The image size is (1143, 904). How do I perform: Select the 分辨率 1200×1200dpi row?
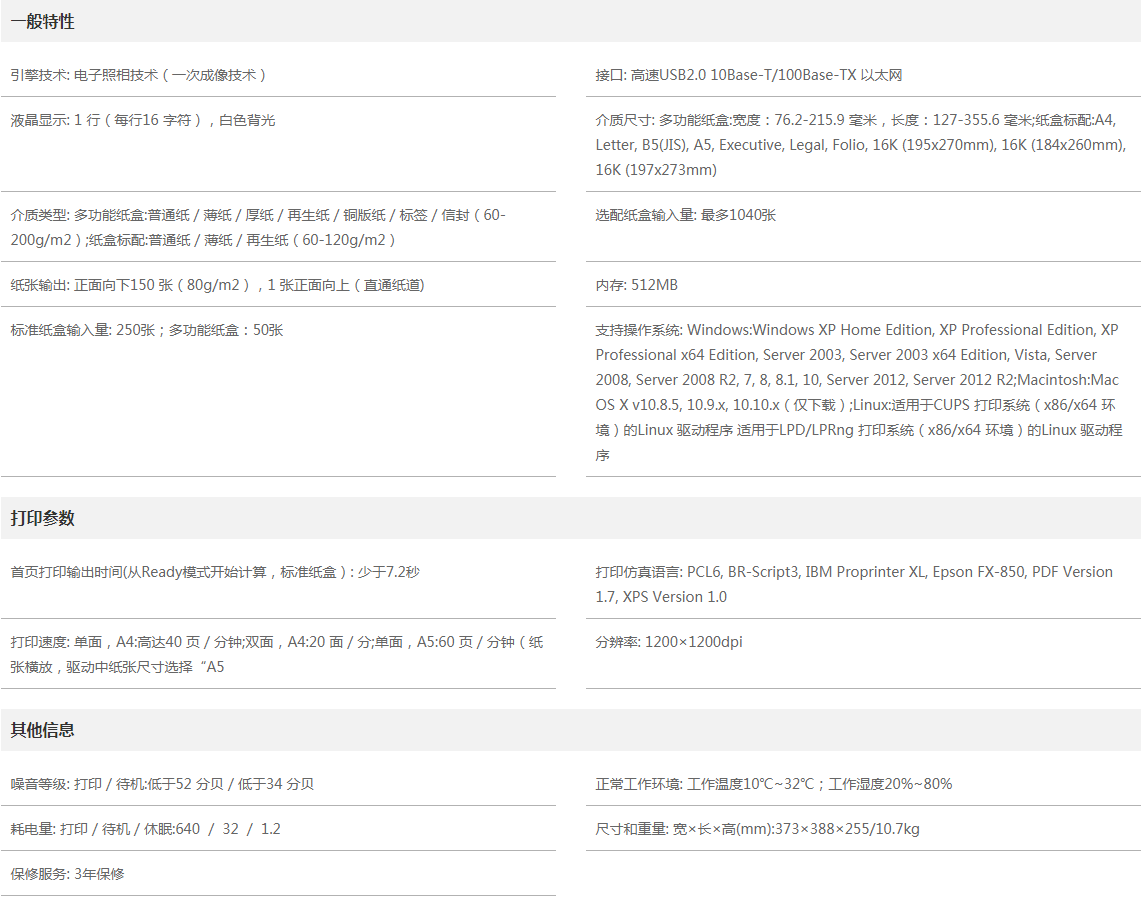668,642
